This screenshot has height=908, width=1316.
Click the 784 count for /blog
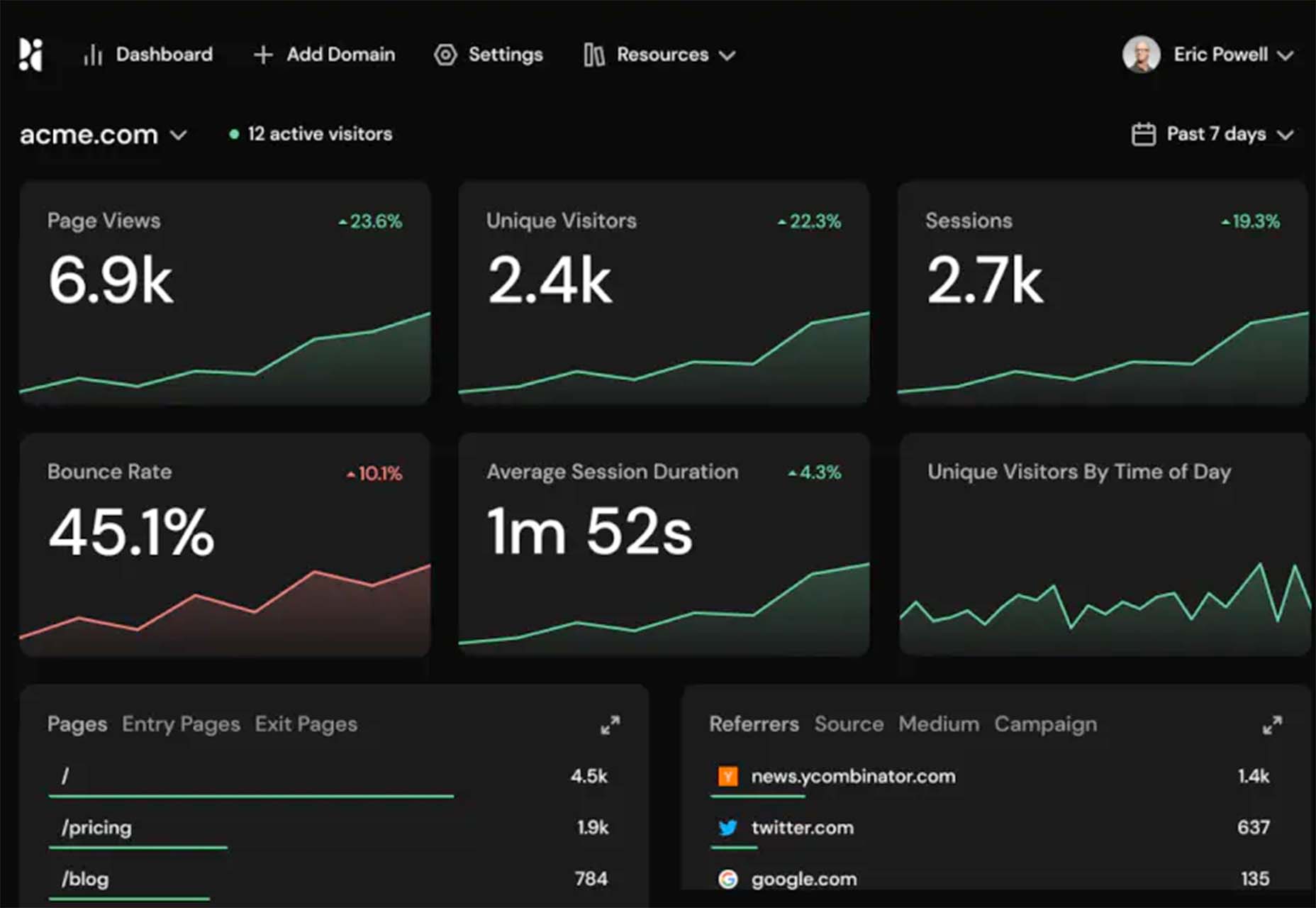coord(591,879)
